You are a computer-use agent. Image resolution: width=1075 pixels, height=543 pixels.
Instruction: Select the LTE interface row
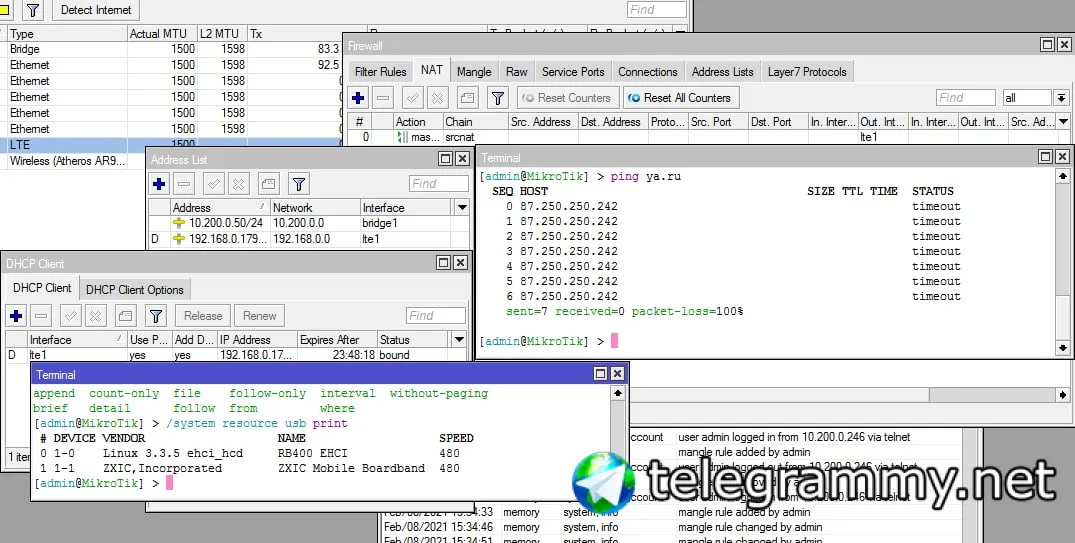171,145
